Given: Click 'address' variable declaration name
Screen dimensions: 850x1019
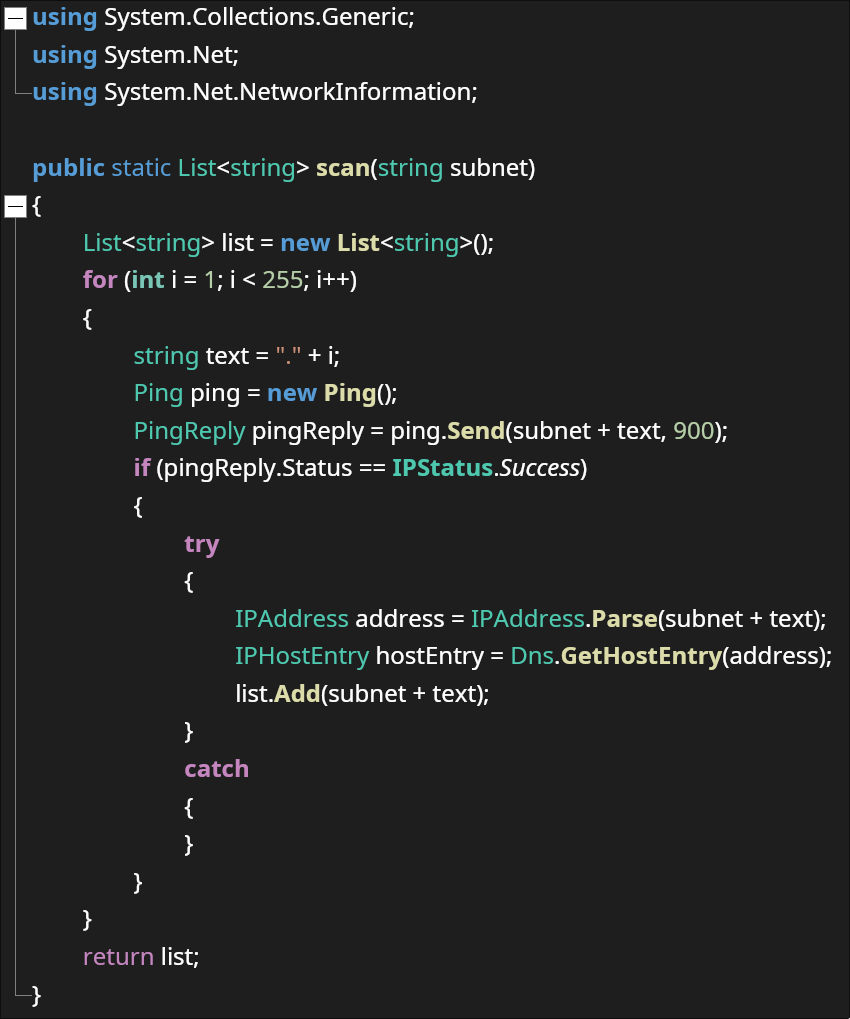Looking at the screenshot, I should point(400,619).
